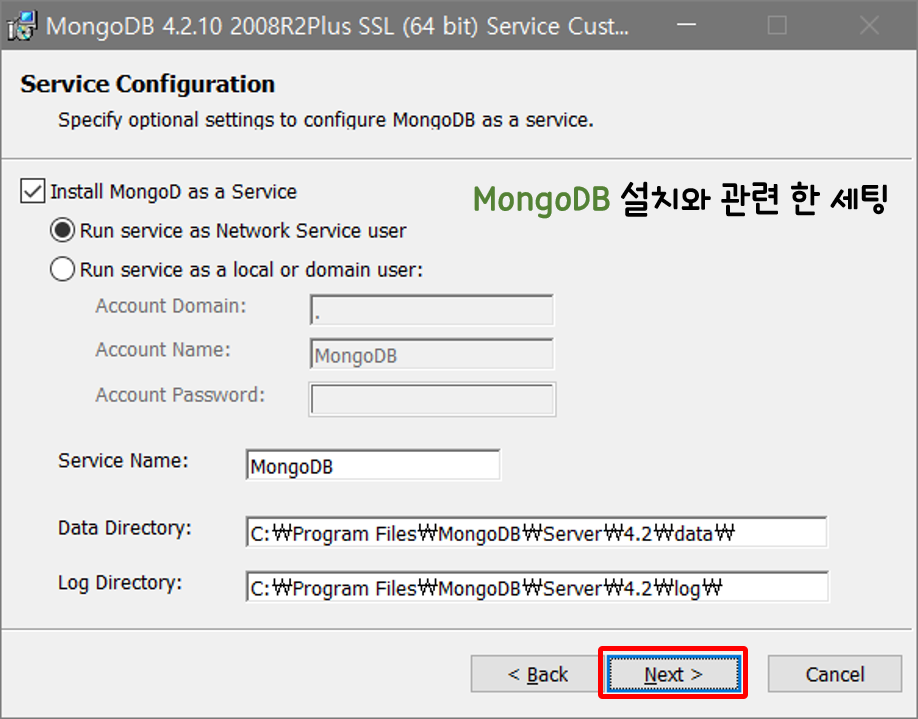Click the Data Directory label
The height and width of the screenshot is (719, 918).
(x=125, y=528)
